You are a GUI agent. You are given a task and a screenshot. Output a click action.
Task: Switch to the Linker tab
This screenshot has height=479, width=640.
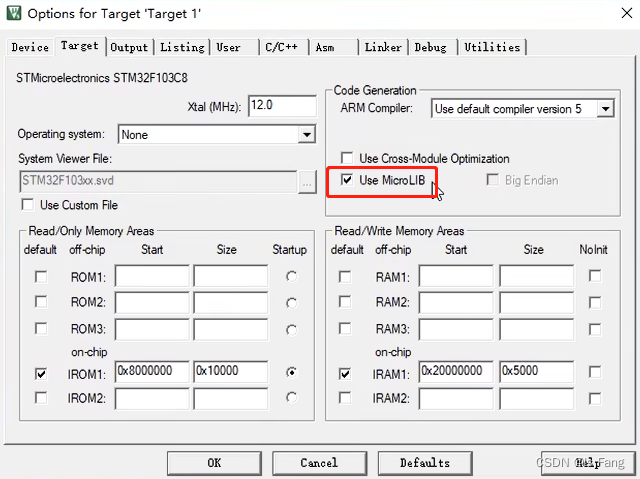click(383, 47)
